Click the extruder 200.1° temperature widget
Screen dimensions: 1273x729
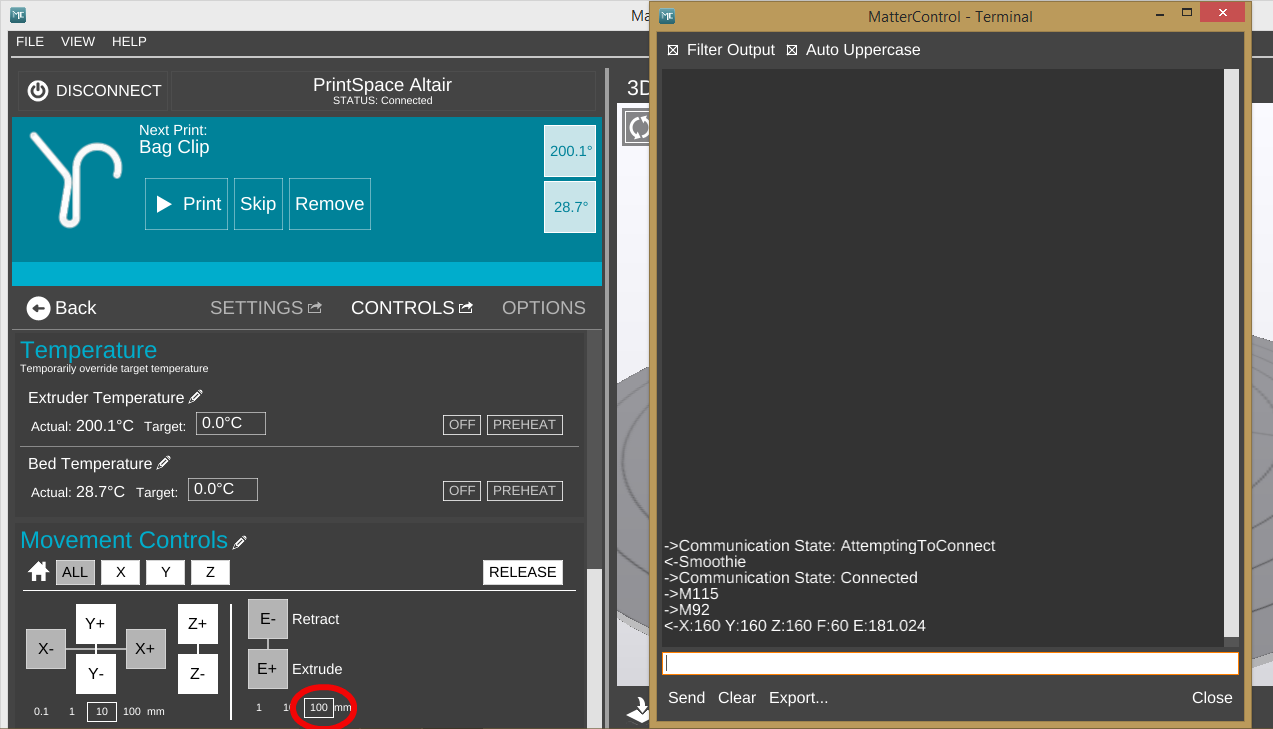coord(570,151)
